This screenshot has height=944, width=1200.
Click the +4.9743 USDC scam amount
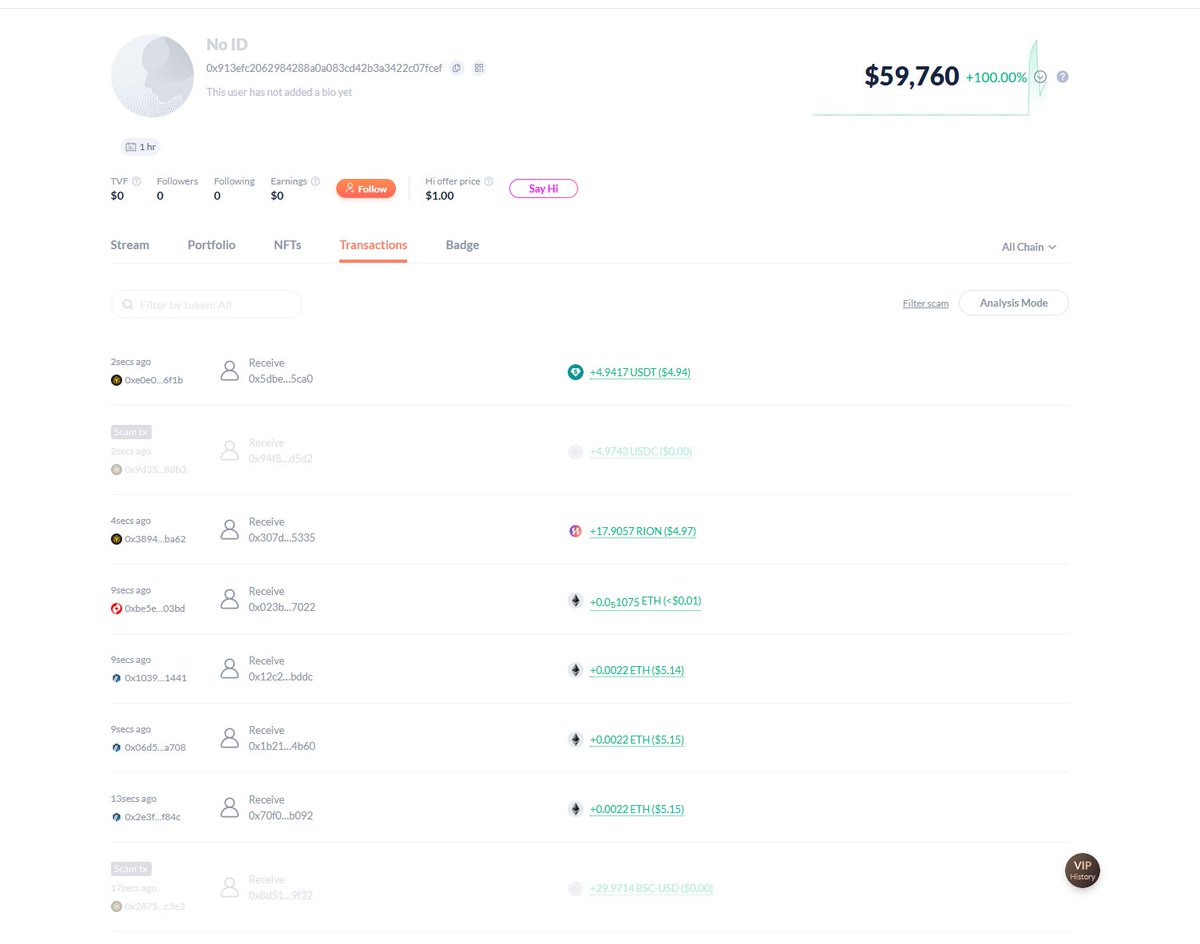[x=641, y=452]
